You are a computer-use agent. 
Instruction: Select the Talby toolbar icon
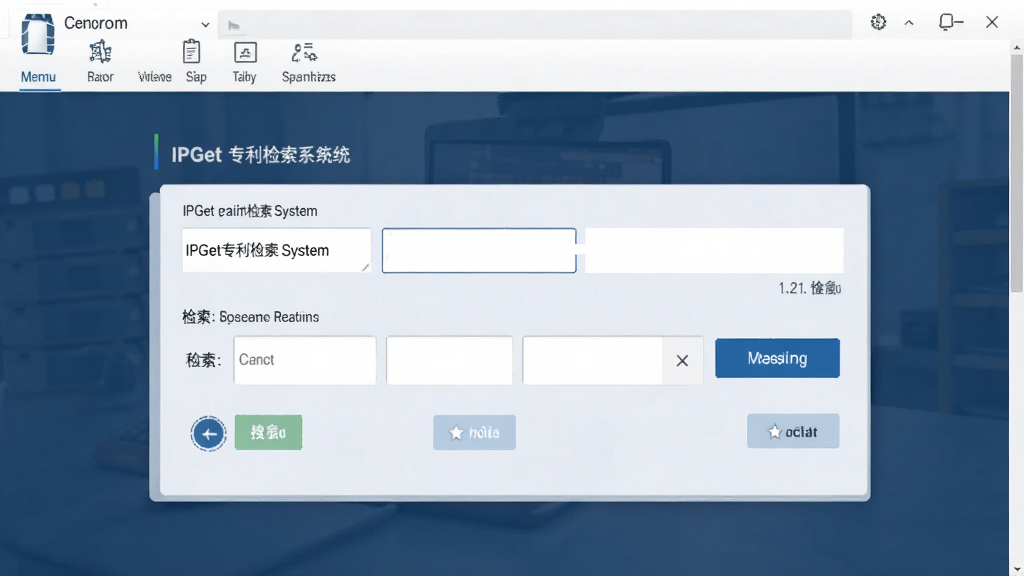click(x=245, y=52)
